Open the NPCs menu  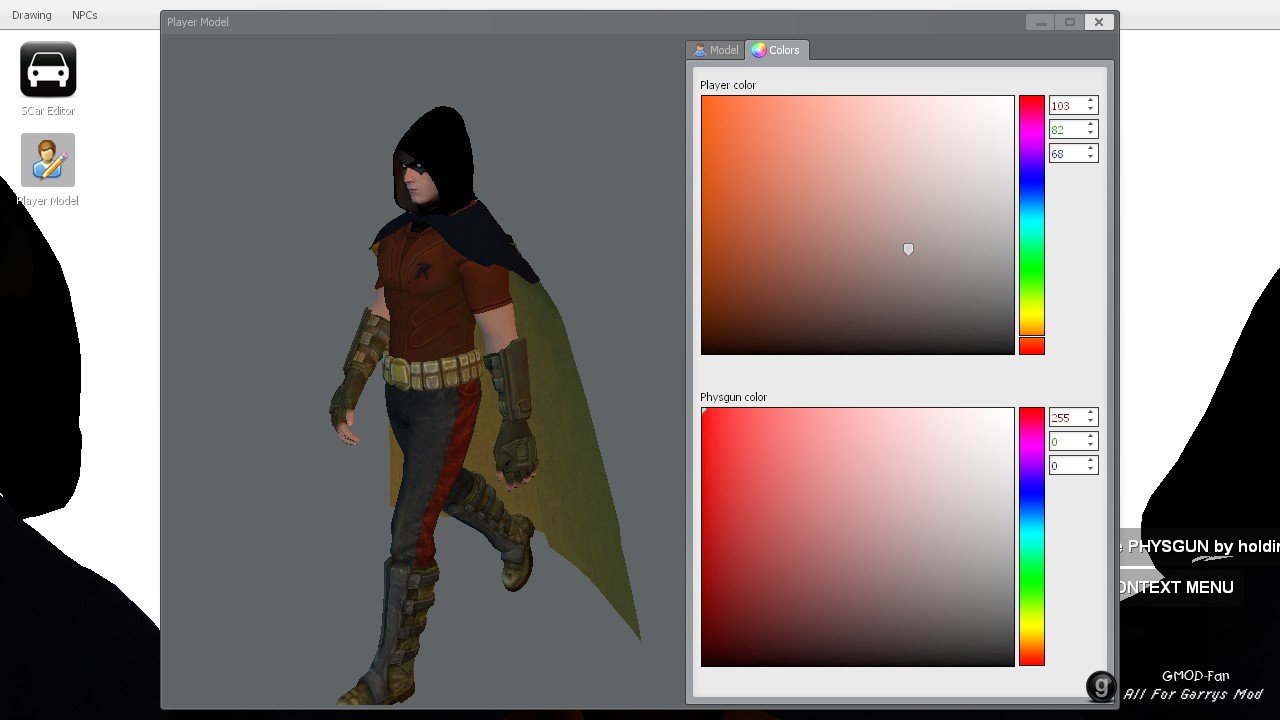click(85, 15)
